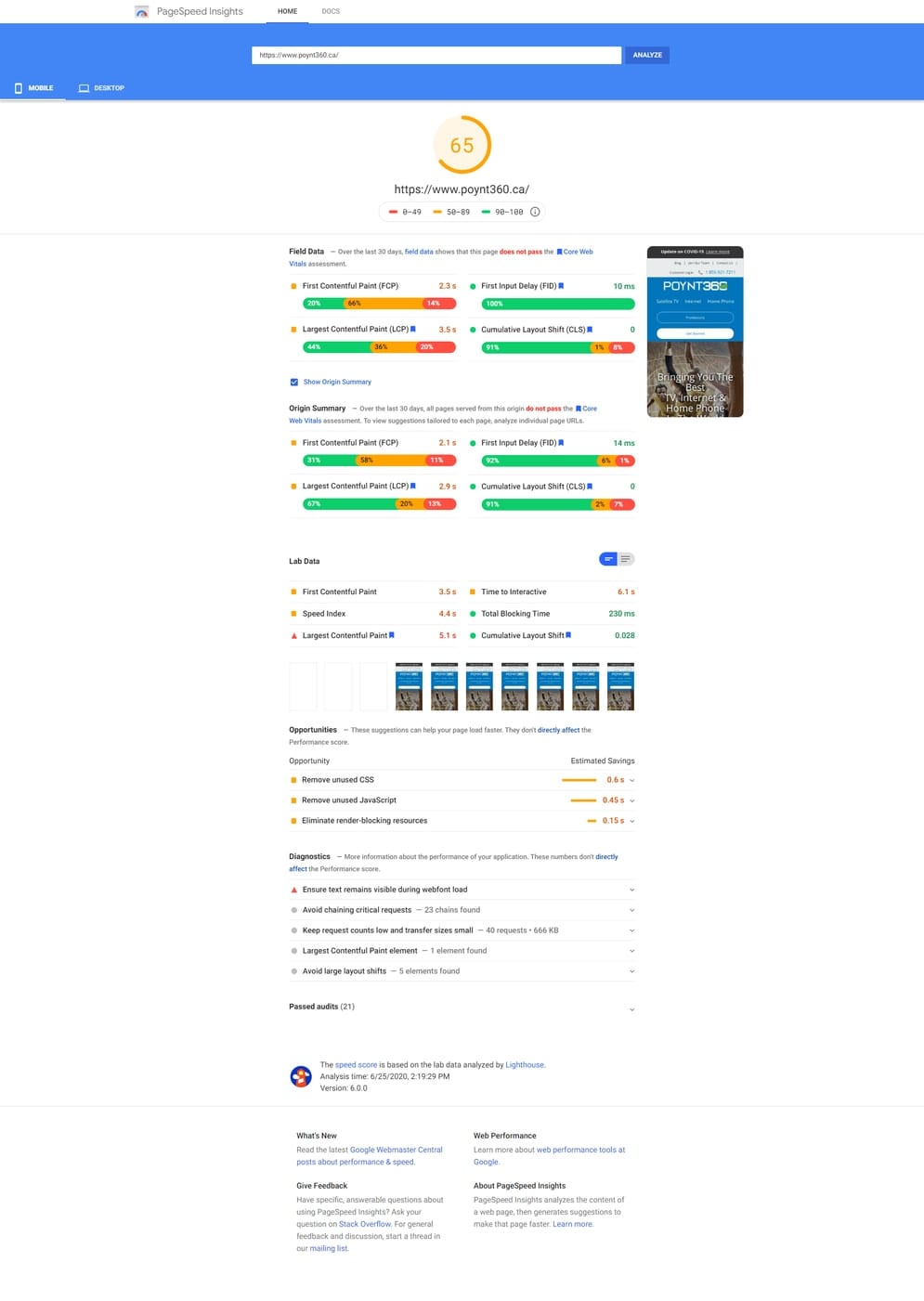Open the Stack Overflow link
Image resolution: width=924 pixels, height=1301 pixels.
[x=364, y=1224]
